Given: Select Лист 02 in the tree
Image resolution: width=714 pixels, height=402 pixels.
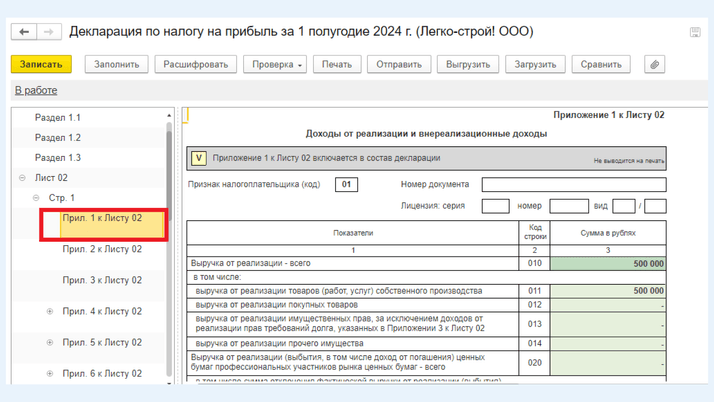Looking at the screenshot, I should coord(51,178).
